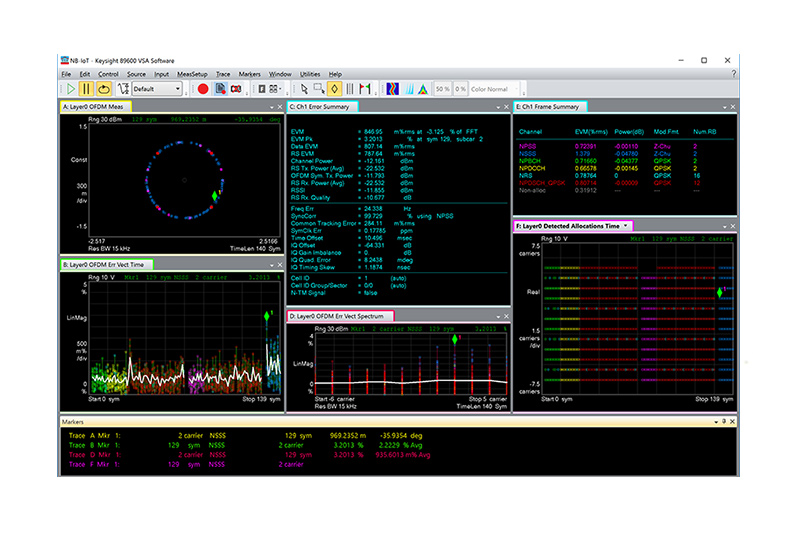The width and height of the screenshot is (800, 533).
Task: Close the Markers panel
Action: tap(730, 422)
